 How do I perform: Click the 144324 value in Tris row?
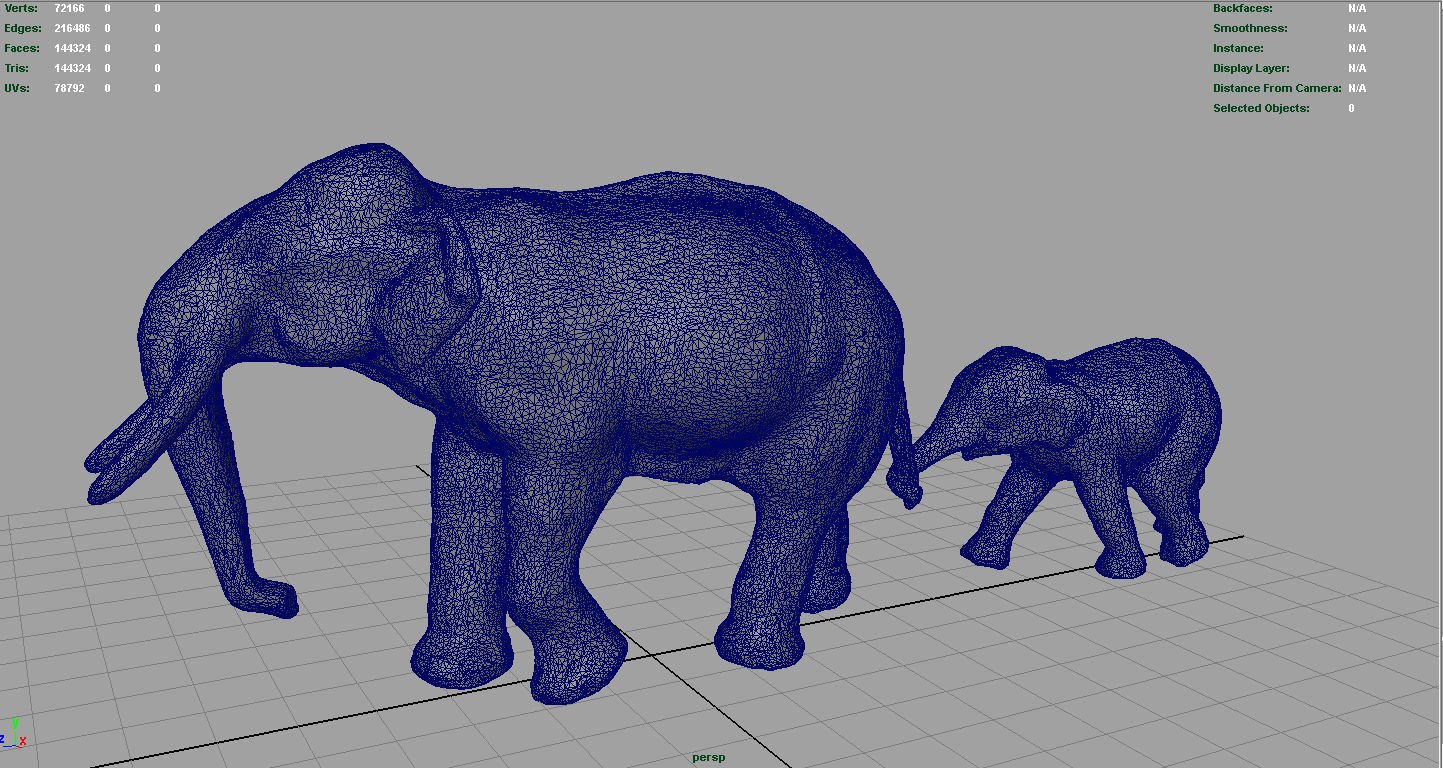[x=72, y=68]
